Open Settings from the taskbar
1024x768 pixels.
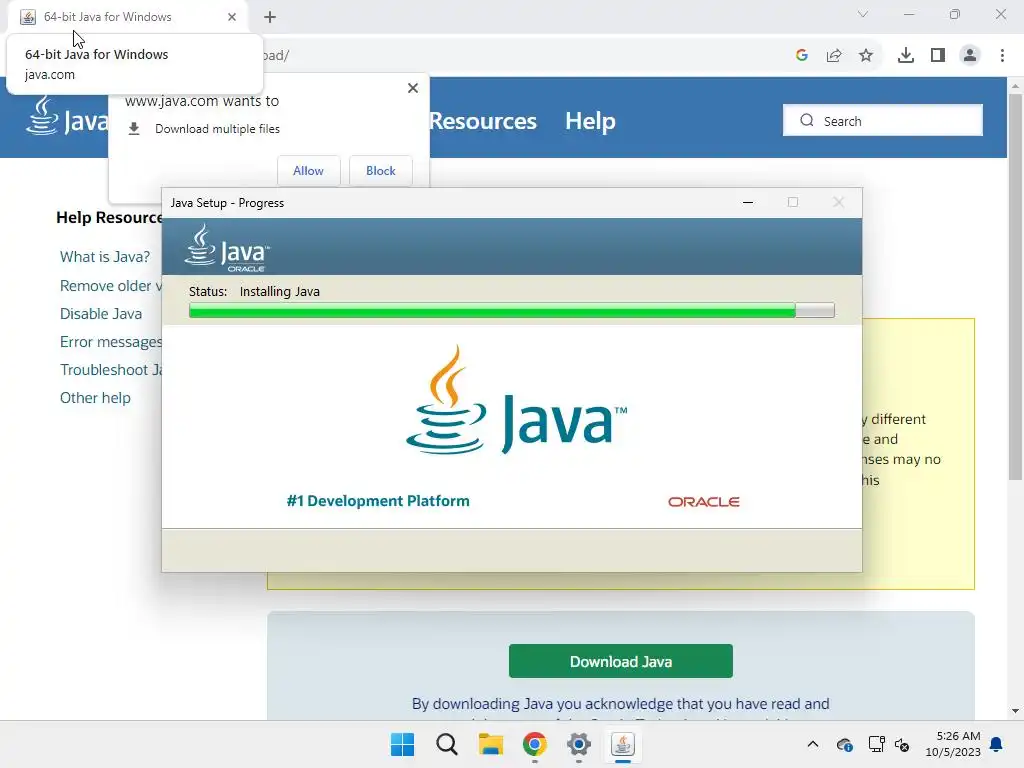579,744
